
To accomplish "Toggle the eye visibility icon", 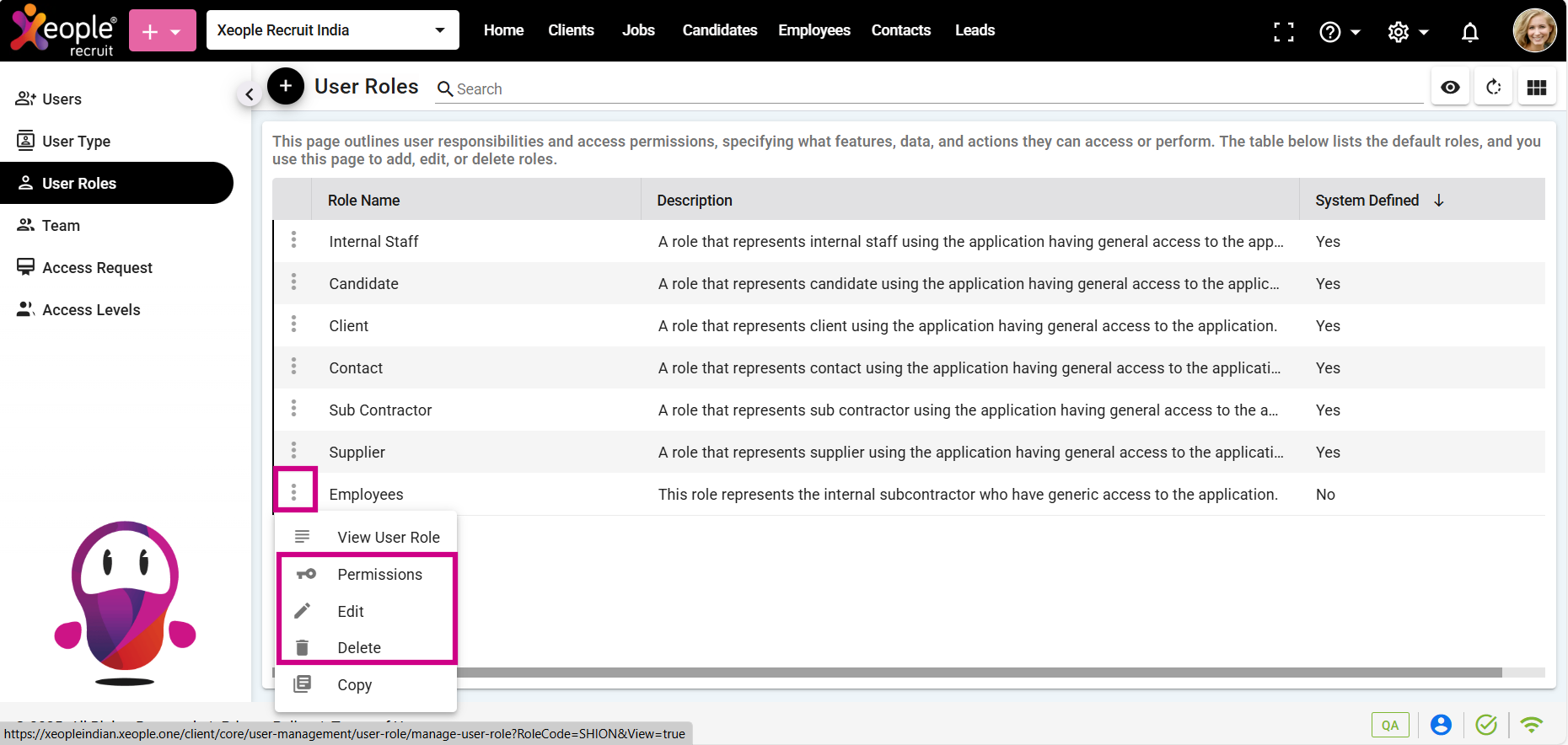I will point(1450,87).
